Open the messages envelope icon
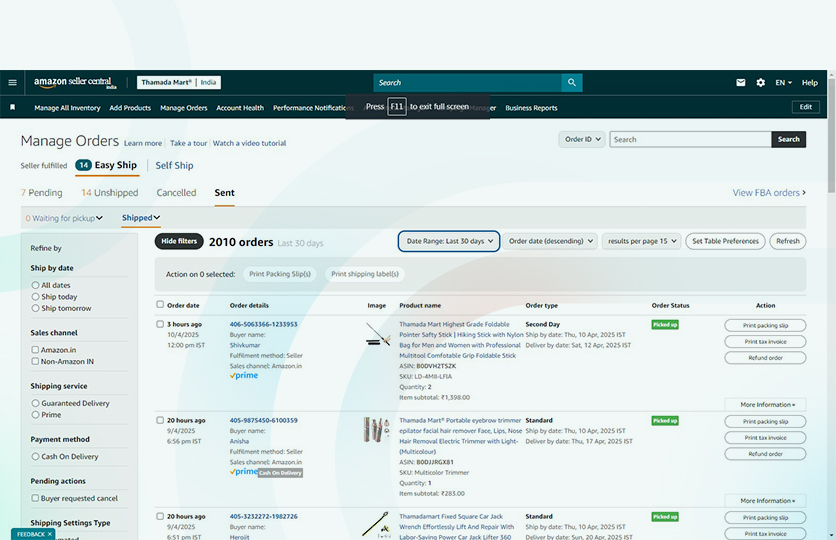 tap(741, 83)
